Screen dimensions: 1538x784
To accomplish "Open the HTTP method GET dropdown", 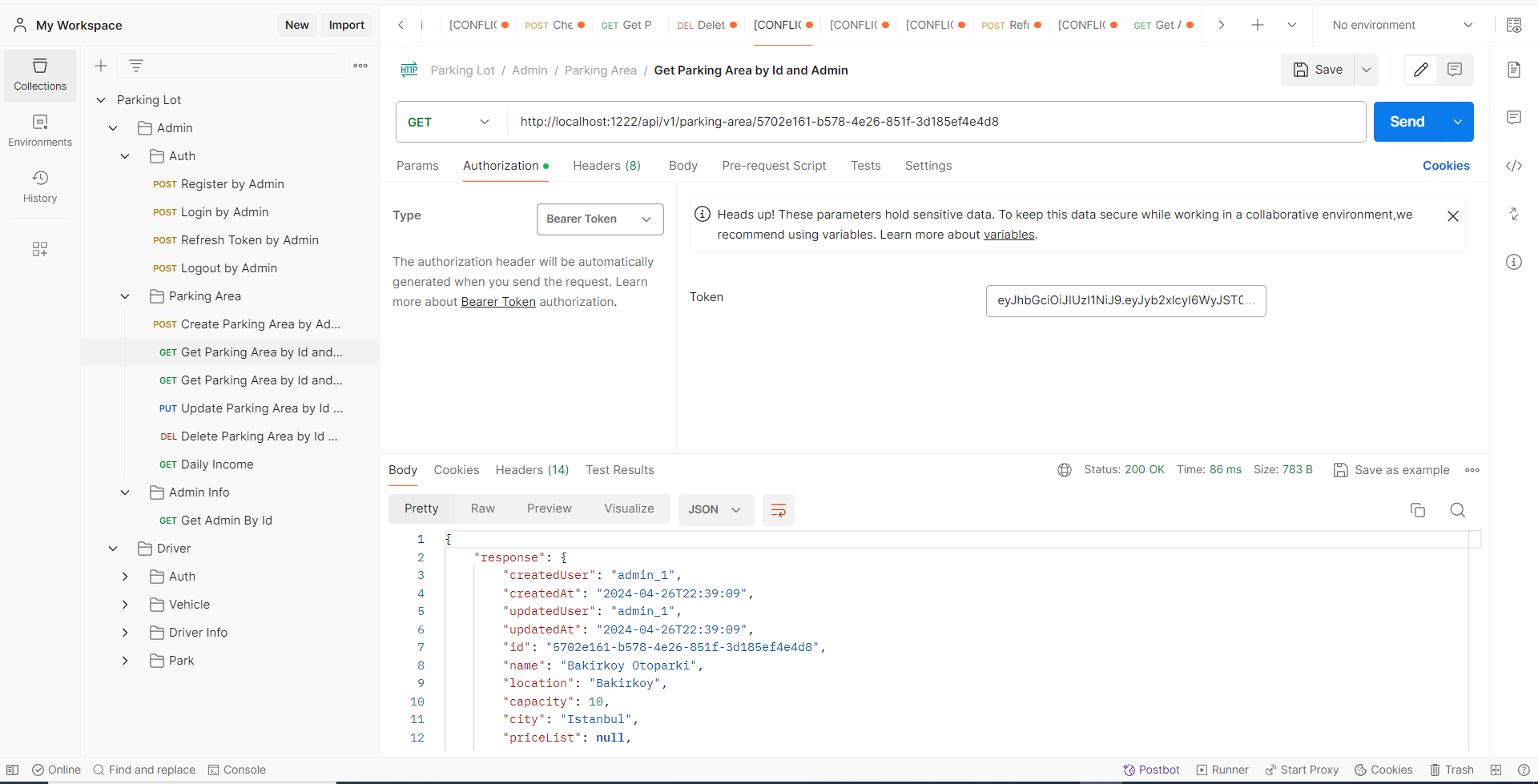I will [x=451, y=122].
